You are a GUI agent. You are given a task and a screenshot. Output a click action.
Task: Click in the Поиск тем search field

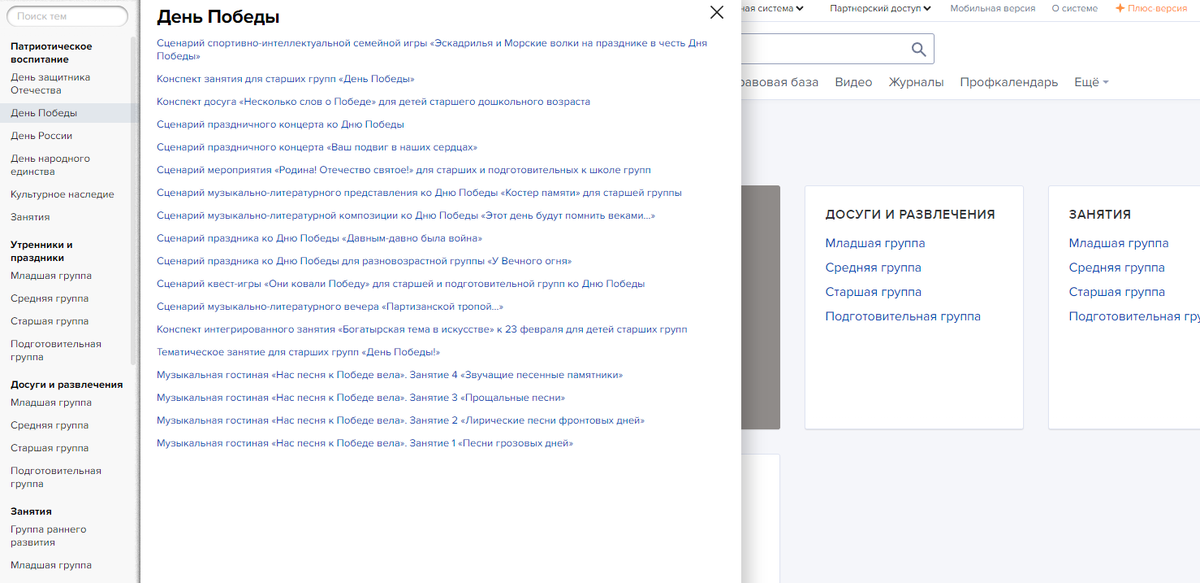[x=68, y=16]
